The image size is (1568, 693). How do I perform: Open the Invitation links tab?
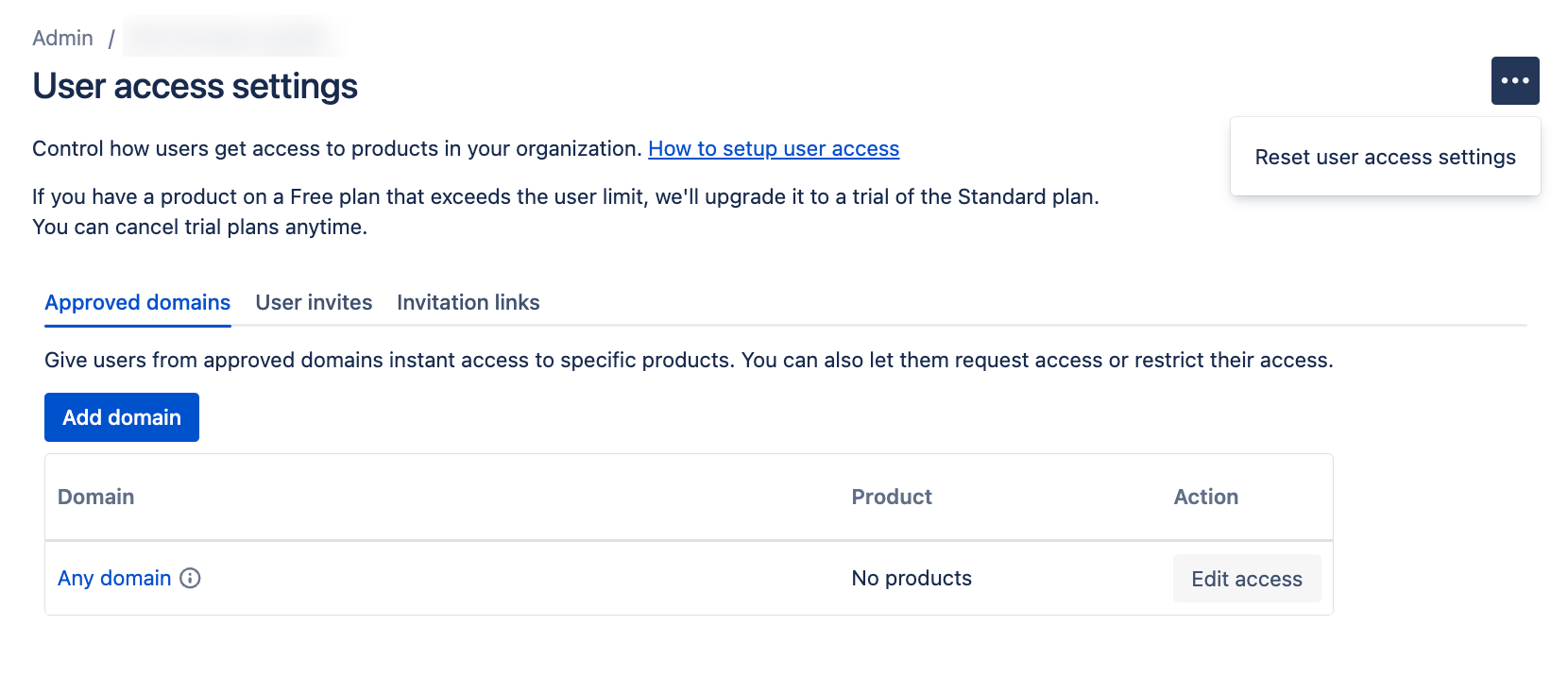click(468, 302)
